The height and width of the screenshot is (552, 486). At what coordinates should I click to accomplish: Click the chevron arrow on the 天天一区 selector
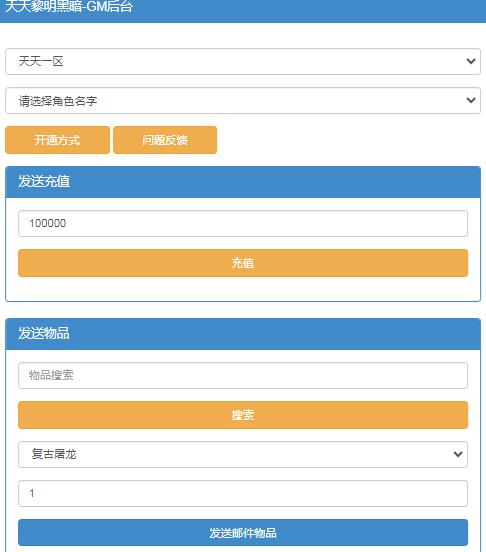point(471,62)
